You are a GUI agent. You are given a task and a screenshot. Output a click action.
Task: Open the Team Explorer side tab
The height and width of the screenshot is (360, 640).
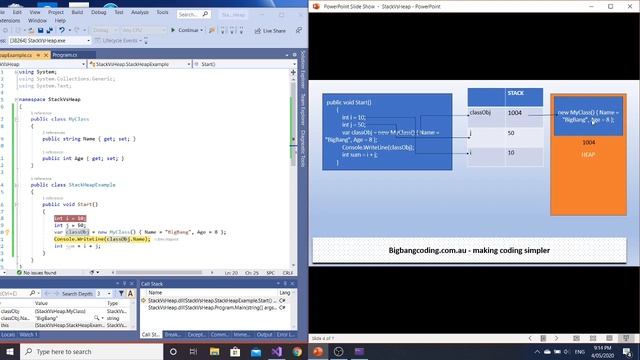click(x=303, y=109)
